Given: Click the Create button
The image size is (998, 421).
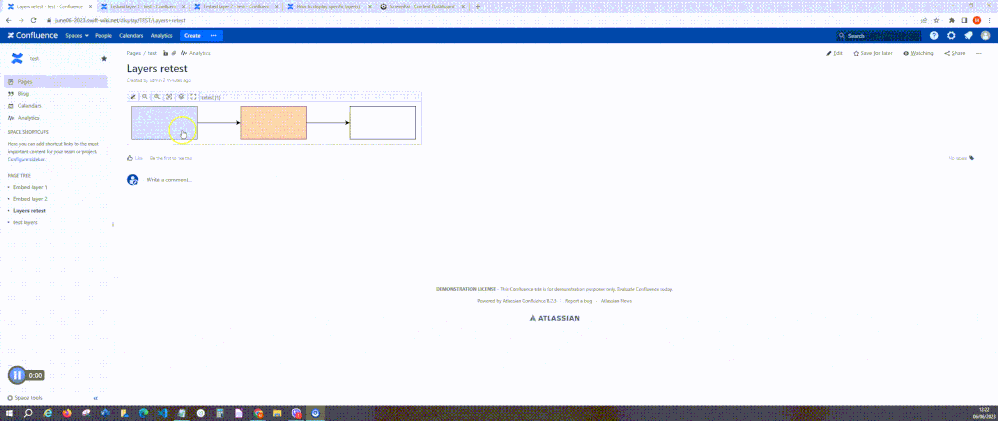Looking at the screenshot, I should [x=192, y=36].
